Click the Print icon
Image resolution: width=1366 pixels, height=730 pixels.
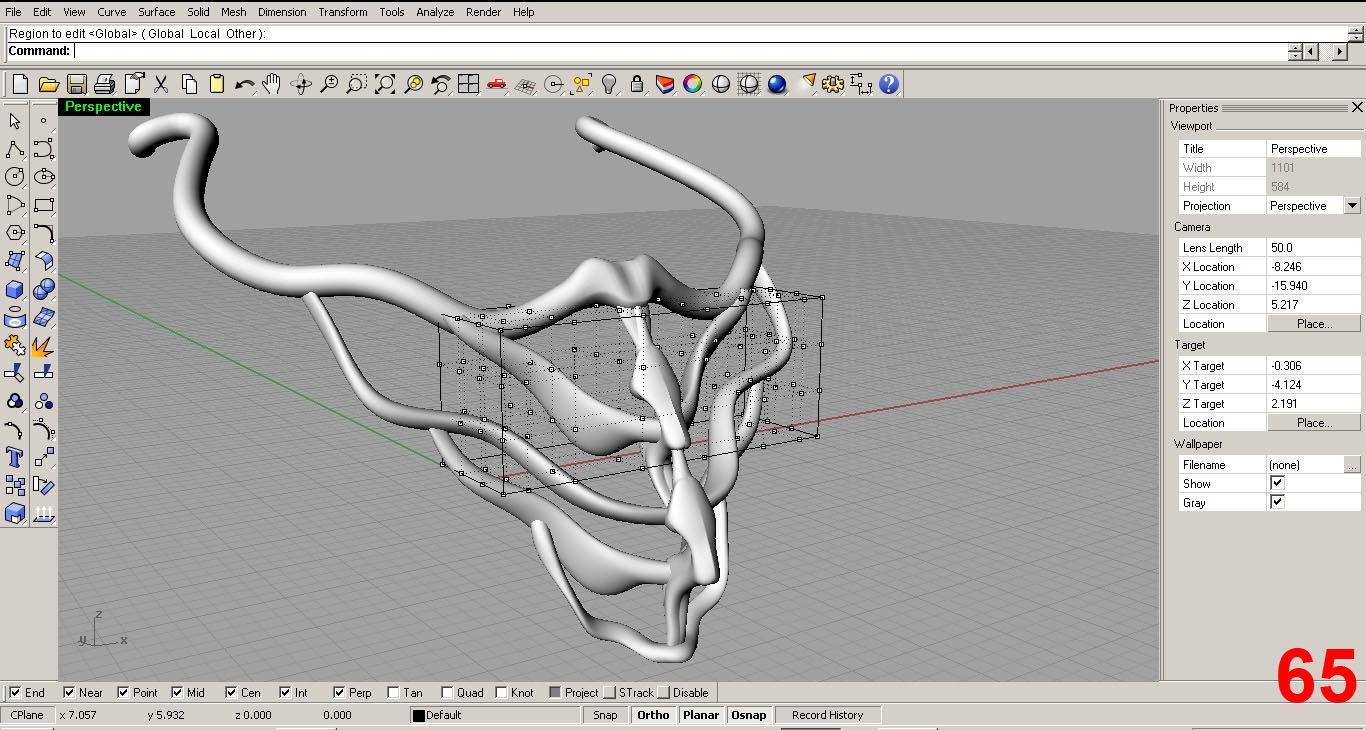pyautogui.click(x=104, y=84)
